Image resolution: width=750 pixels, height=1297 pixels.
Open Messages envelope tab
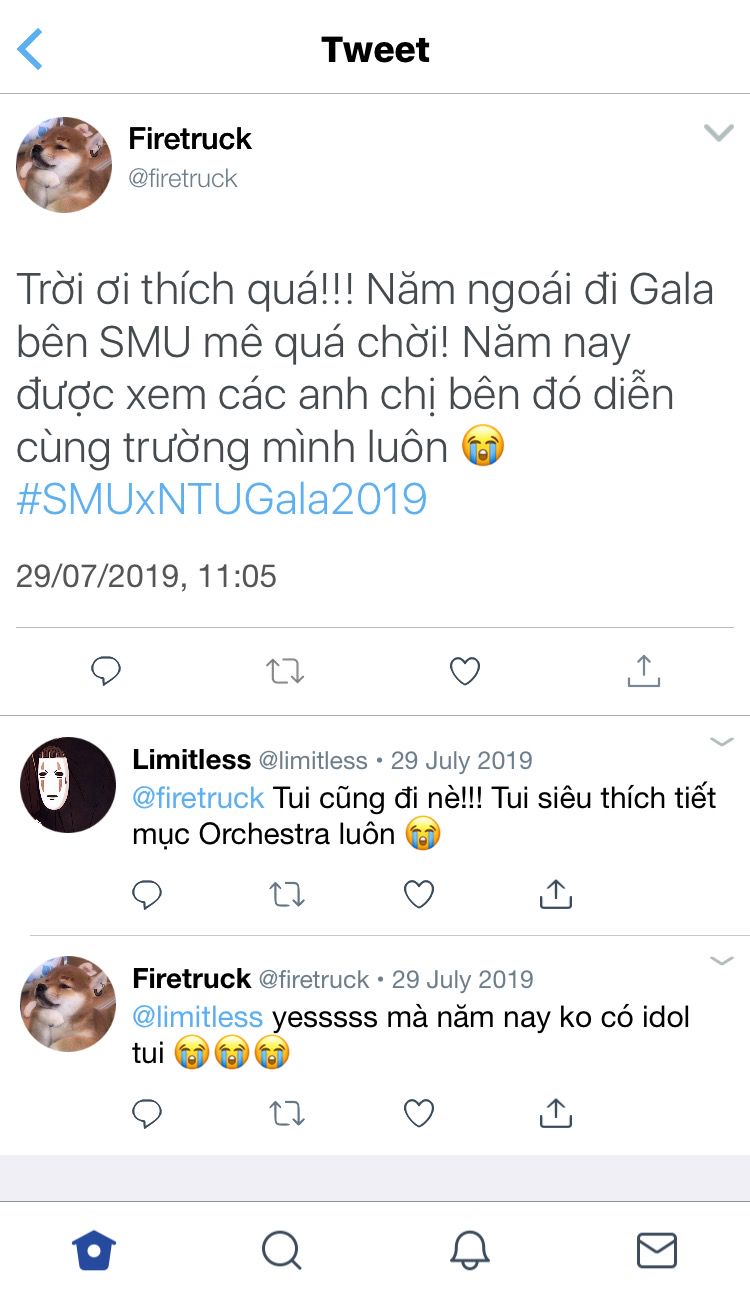tap(657, 1250)
